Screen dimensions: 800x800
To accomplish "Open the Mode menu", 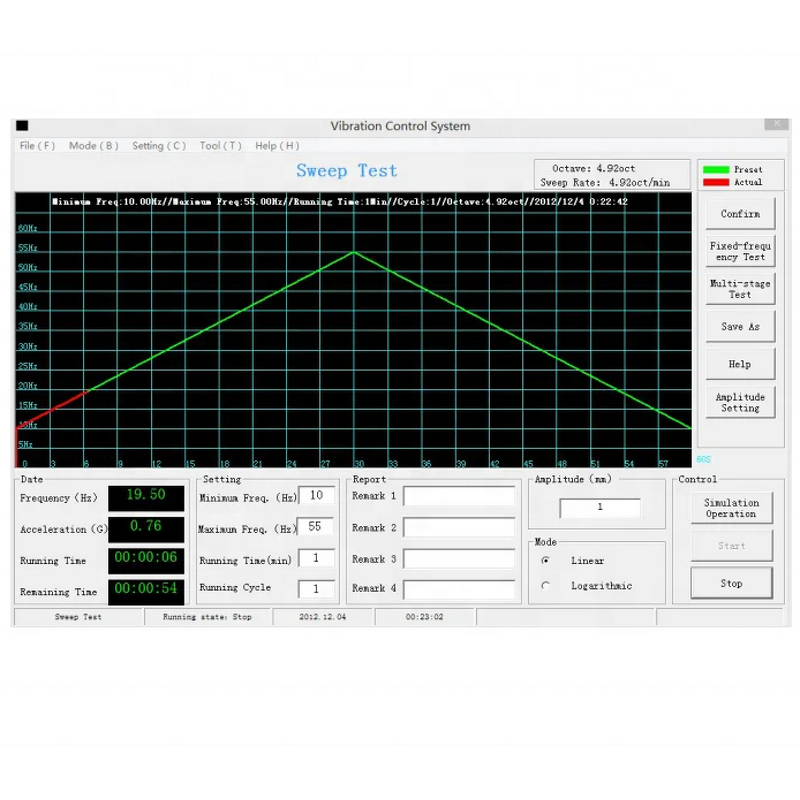I will click(x=93, y=146).
